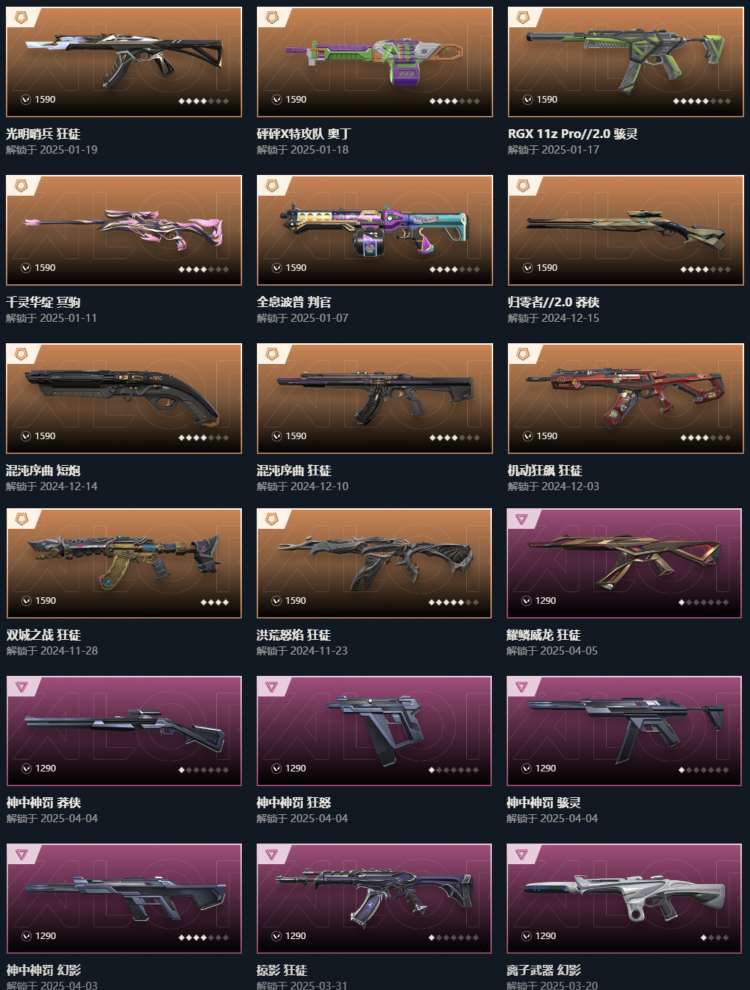Click upgrade level dots on RGX 11z Pro card
The height and width of the screenshot is (990, 750).
coord(701,100)
